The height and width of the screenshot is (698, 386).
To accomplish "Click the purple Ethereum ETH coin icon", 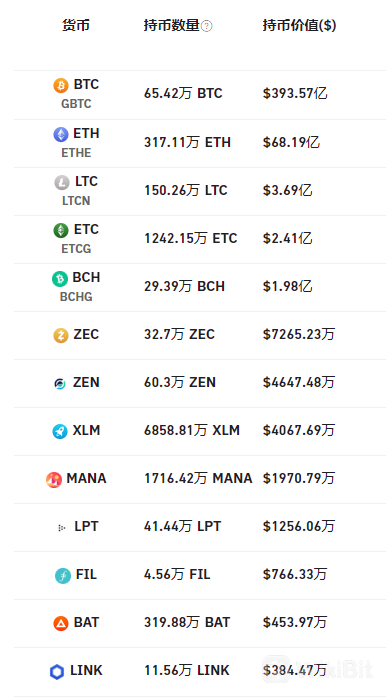I will (61, 134).
